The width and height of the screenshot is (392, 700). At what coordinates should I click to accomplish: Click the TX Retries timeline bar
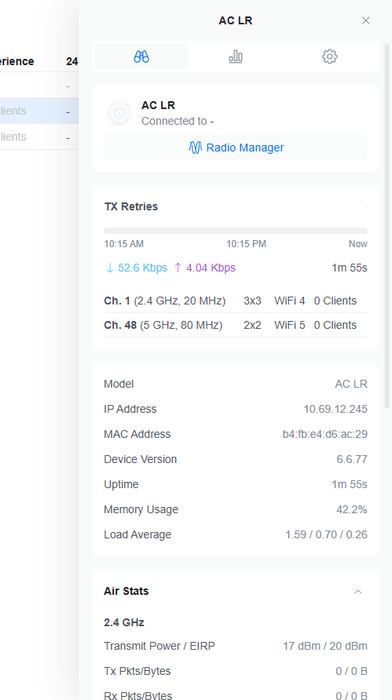236,231
